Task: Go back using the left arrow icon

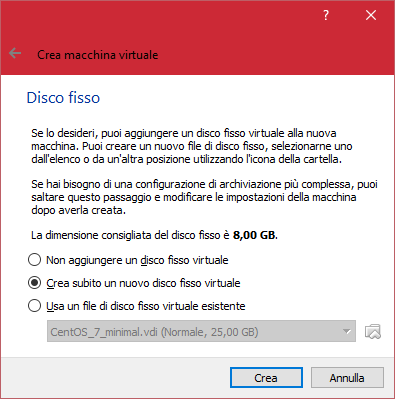Action: (x=15, y=53)
